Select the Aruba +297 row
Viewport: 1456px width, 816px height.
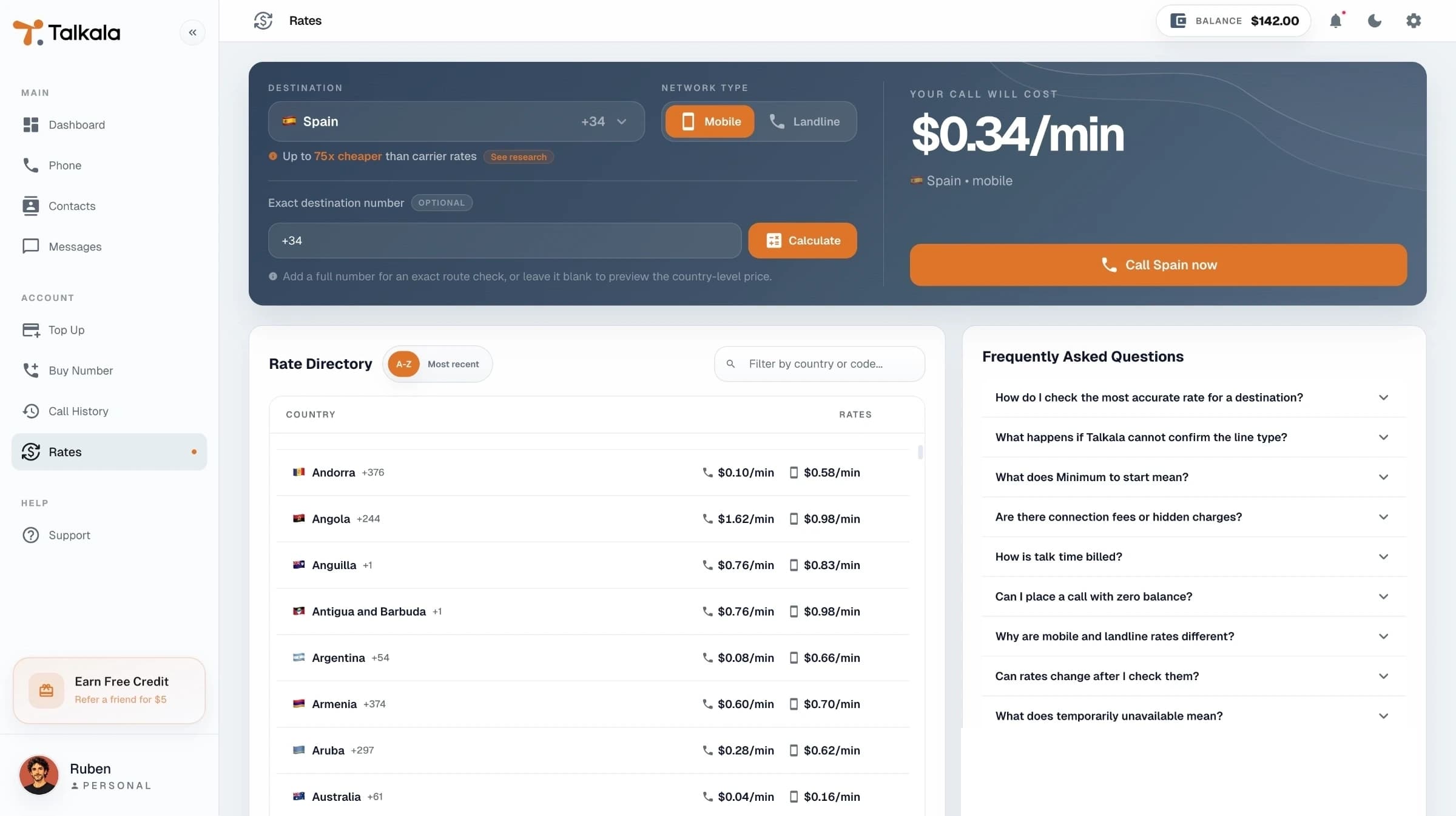click(593, 750)
